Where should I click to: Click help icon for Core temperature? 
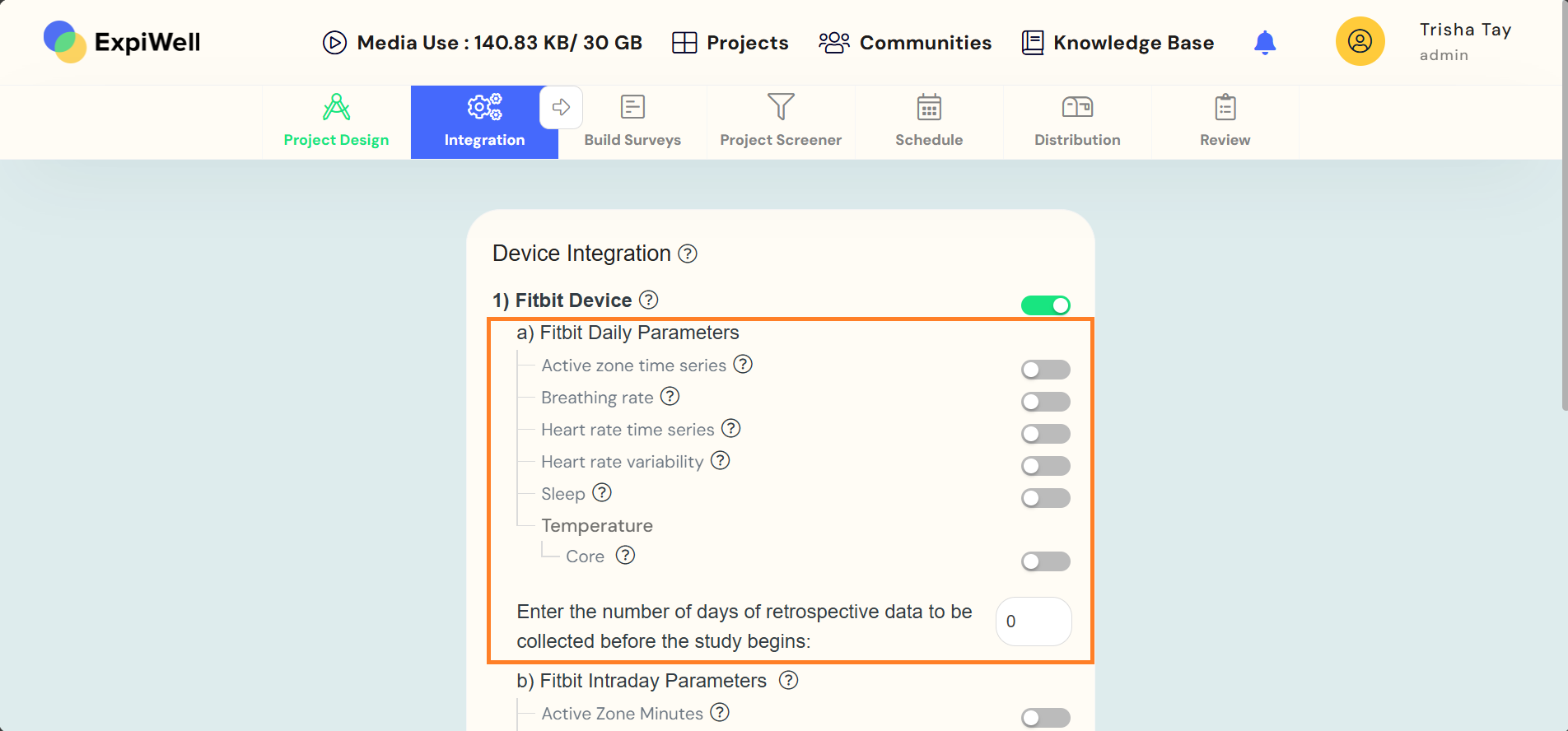pyautogui.click(x=626, y=555)
